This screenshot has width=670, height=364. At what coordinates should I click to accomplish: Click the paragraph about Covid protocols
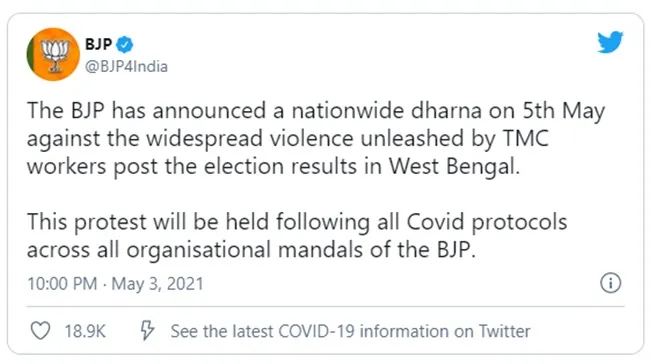[x=297, y=236]
